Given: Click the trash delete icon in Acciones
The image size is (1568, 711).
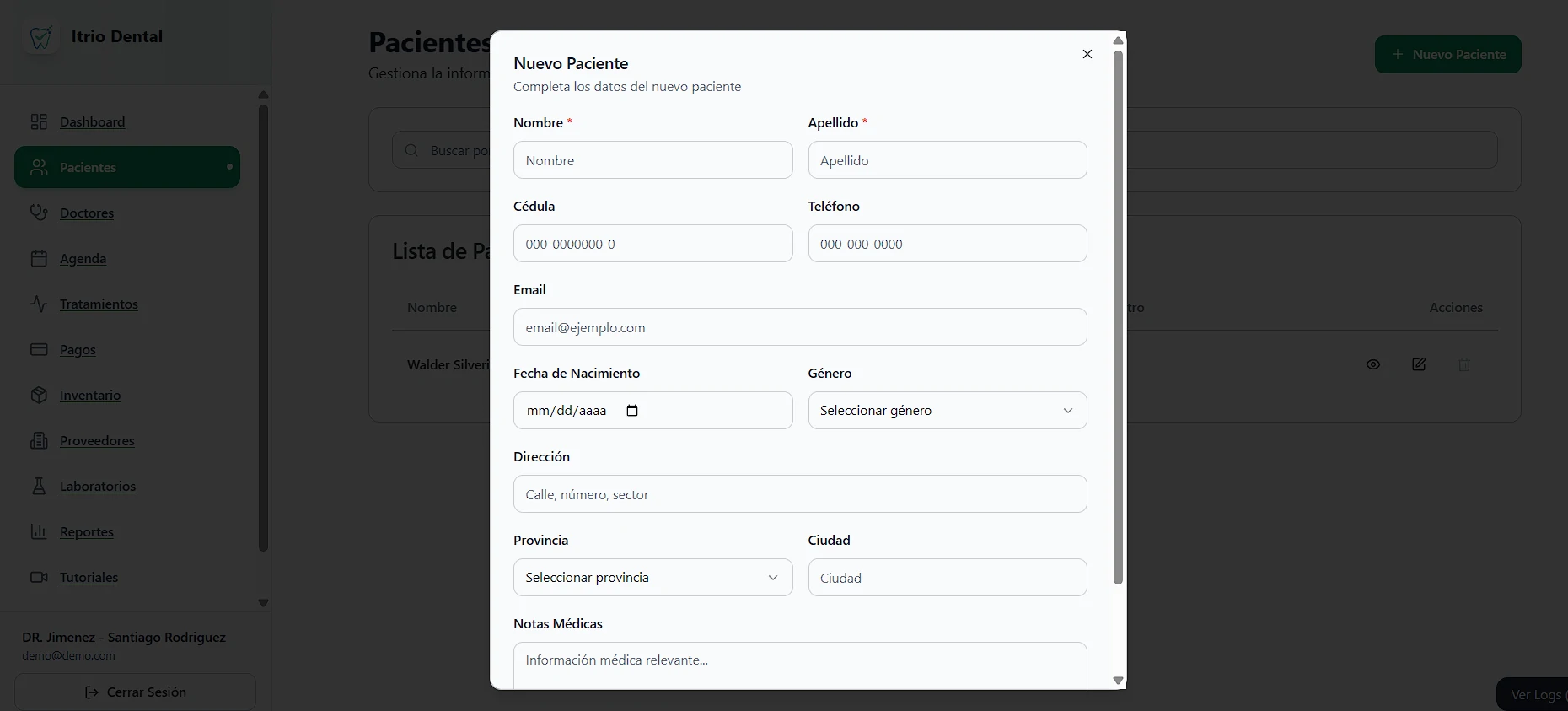Looking at the screenshot, I should point(1464,364).
